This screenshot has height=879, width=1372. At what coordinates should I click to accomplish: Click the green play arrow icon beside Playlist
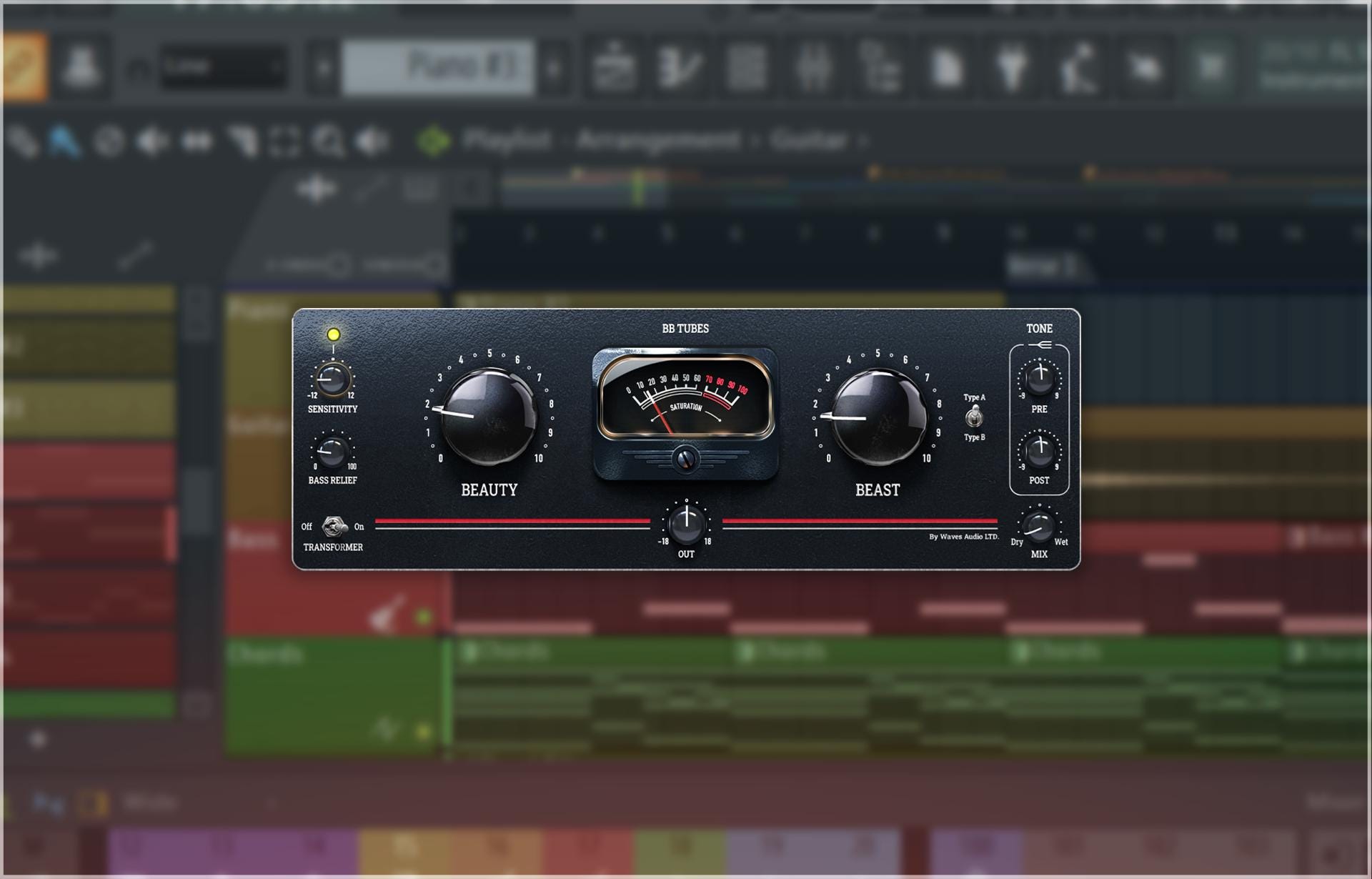coord(434,141)
